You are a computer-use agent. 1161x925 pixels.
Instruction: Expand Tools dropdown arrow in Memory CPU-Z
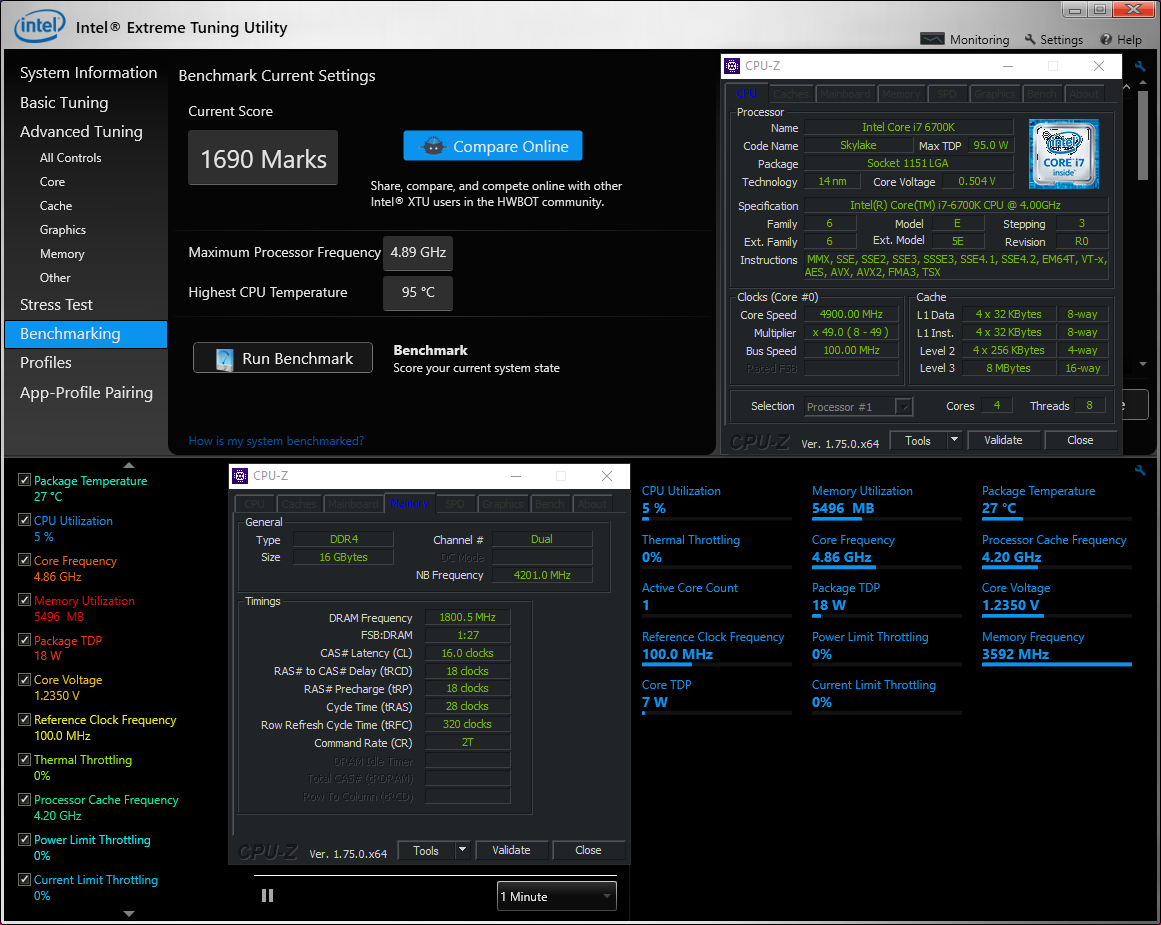point(462,850)
